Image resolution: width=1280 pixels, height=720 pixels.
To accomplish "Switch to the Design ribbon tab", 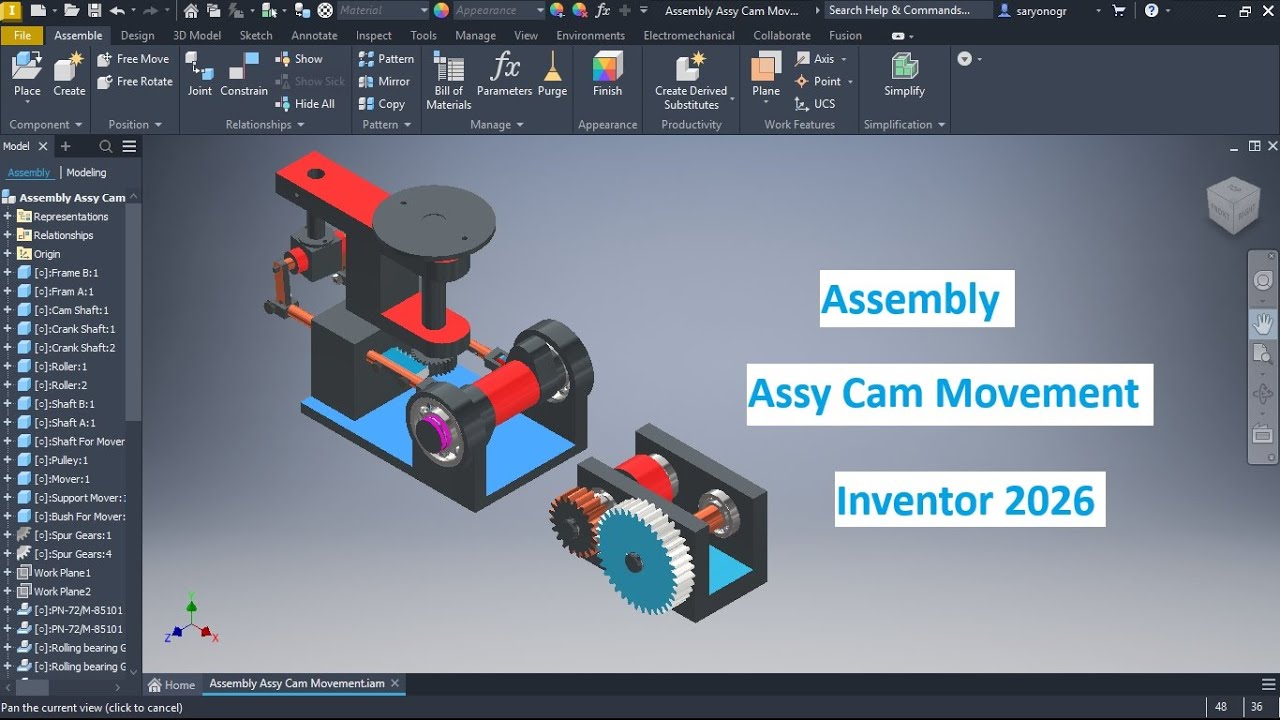I will [137, 35].
